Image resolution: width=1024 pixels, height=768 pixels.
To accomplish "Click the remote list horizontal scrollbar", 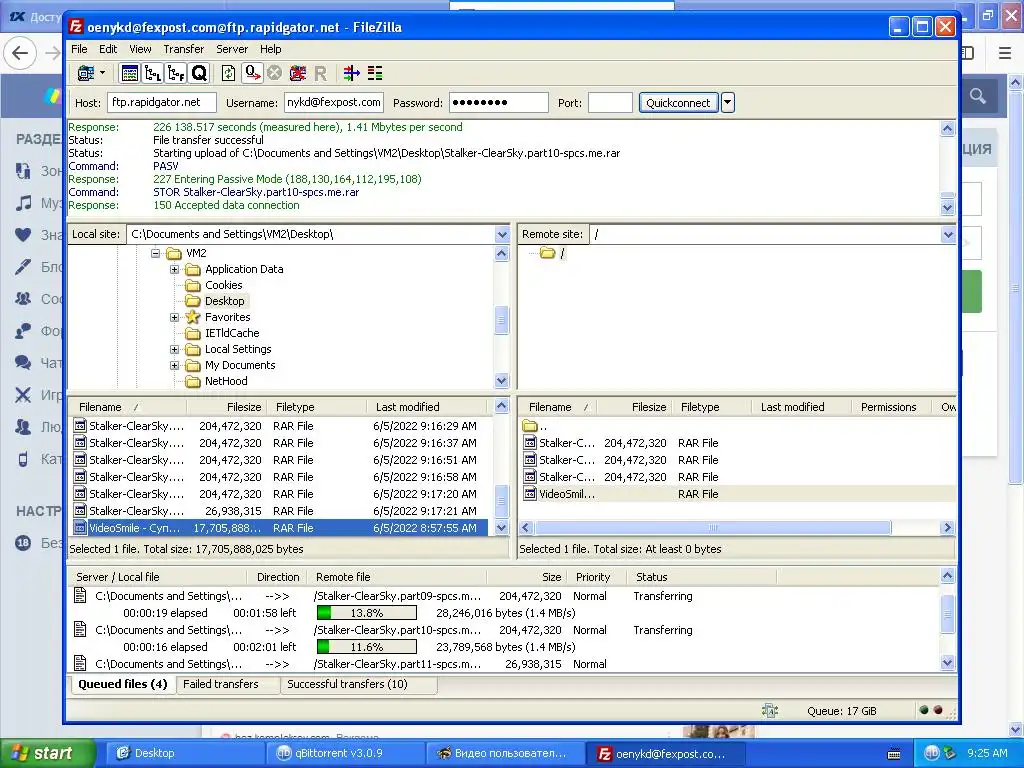I will point(712,528).
